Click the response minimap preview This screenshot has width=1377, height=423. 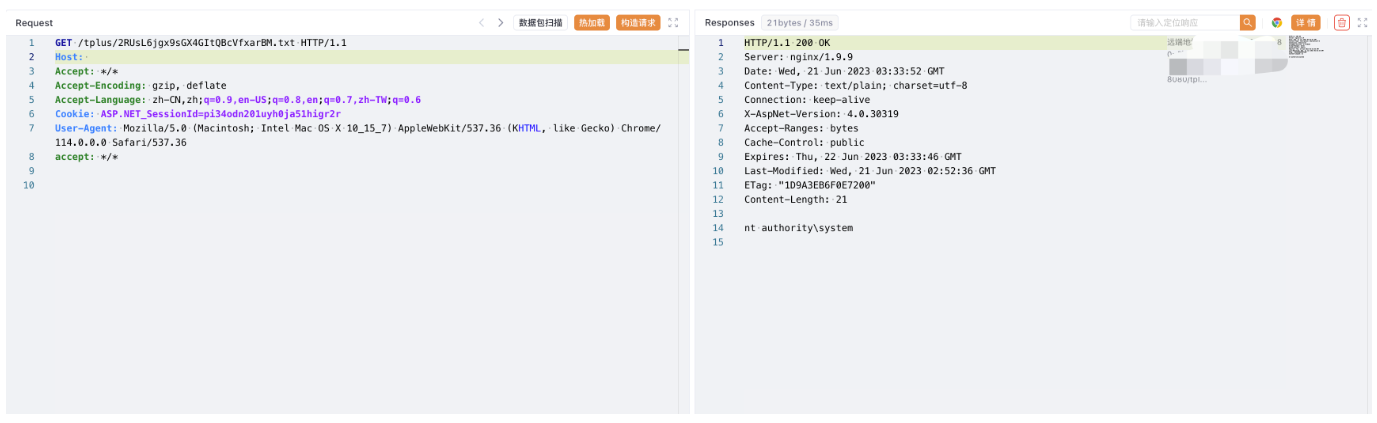tap(1305, 45)
